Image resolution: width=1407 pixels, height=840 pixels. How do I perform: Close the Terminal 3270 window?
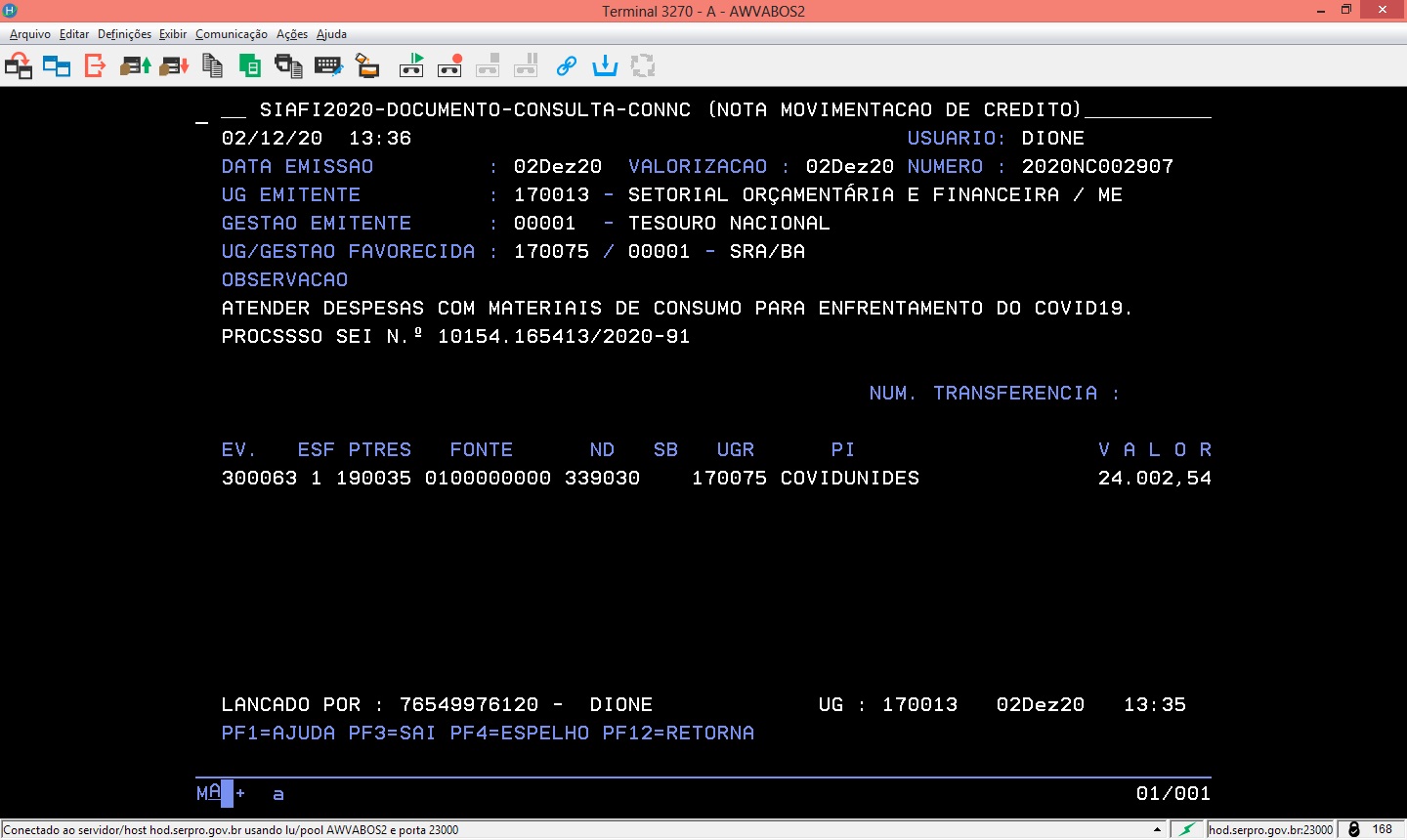(x=1384, y=10)
